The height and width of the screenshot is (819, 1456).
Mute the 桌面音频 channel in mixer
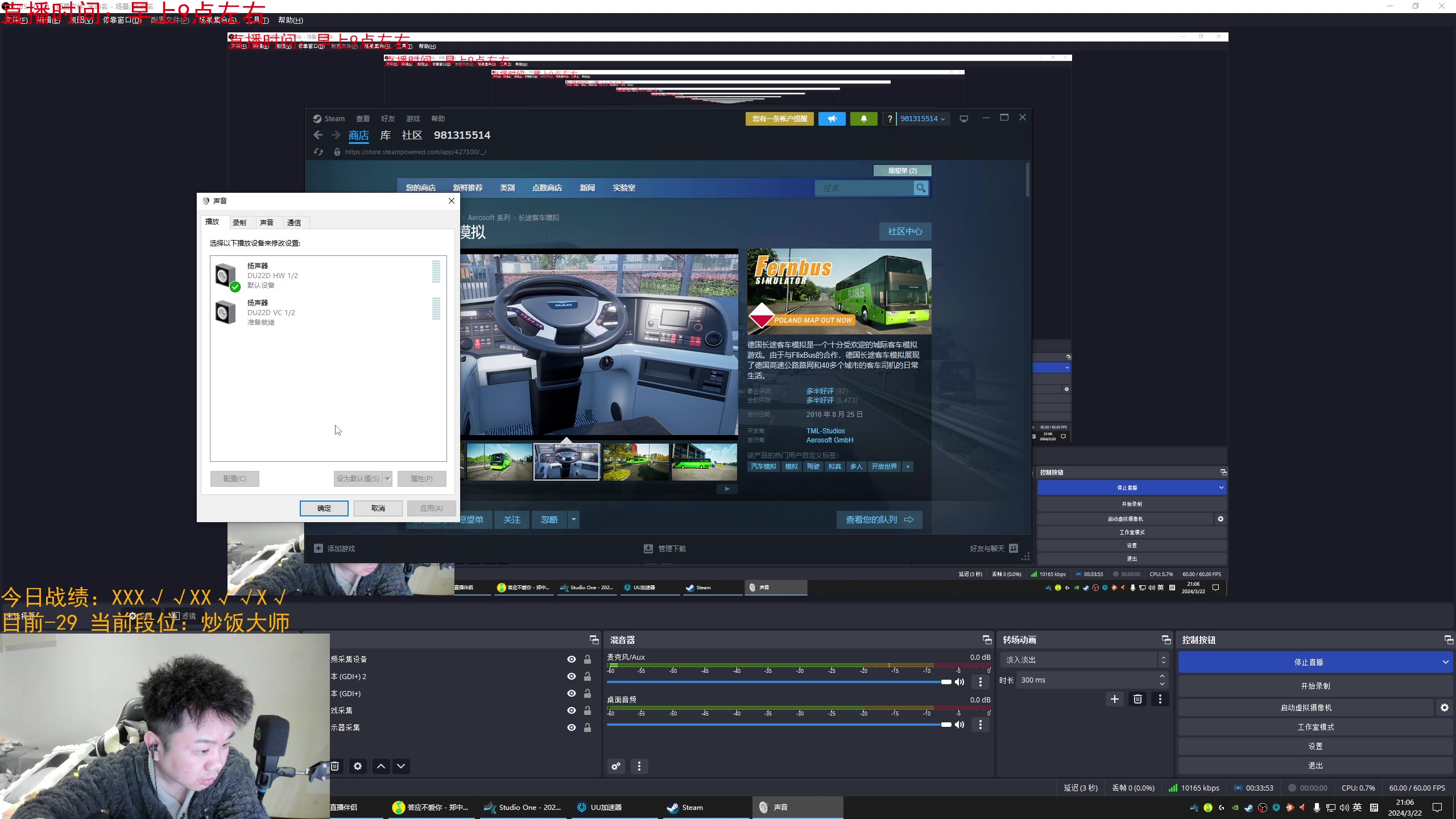coord(959,725)
